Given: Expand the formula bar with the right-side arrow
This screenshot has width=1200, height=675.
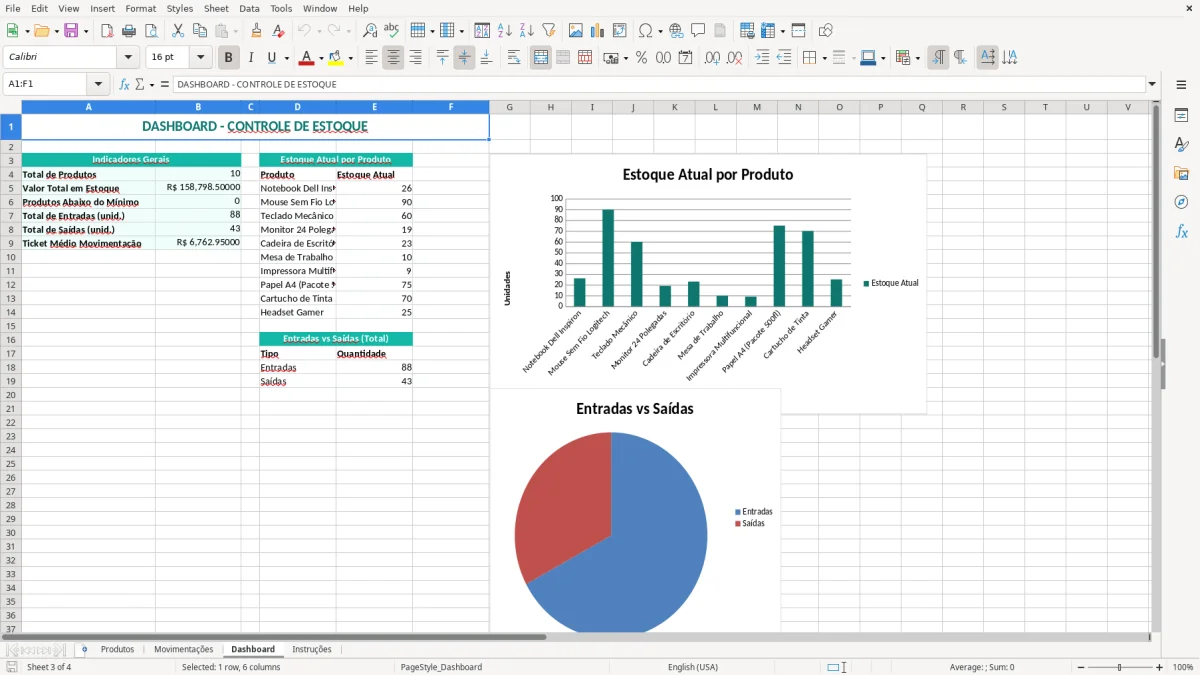Looking at the screenshot, I should coord(1153,84).
